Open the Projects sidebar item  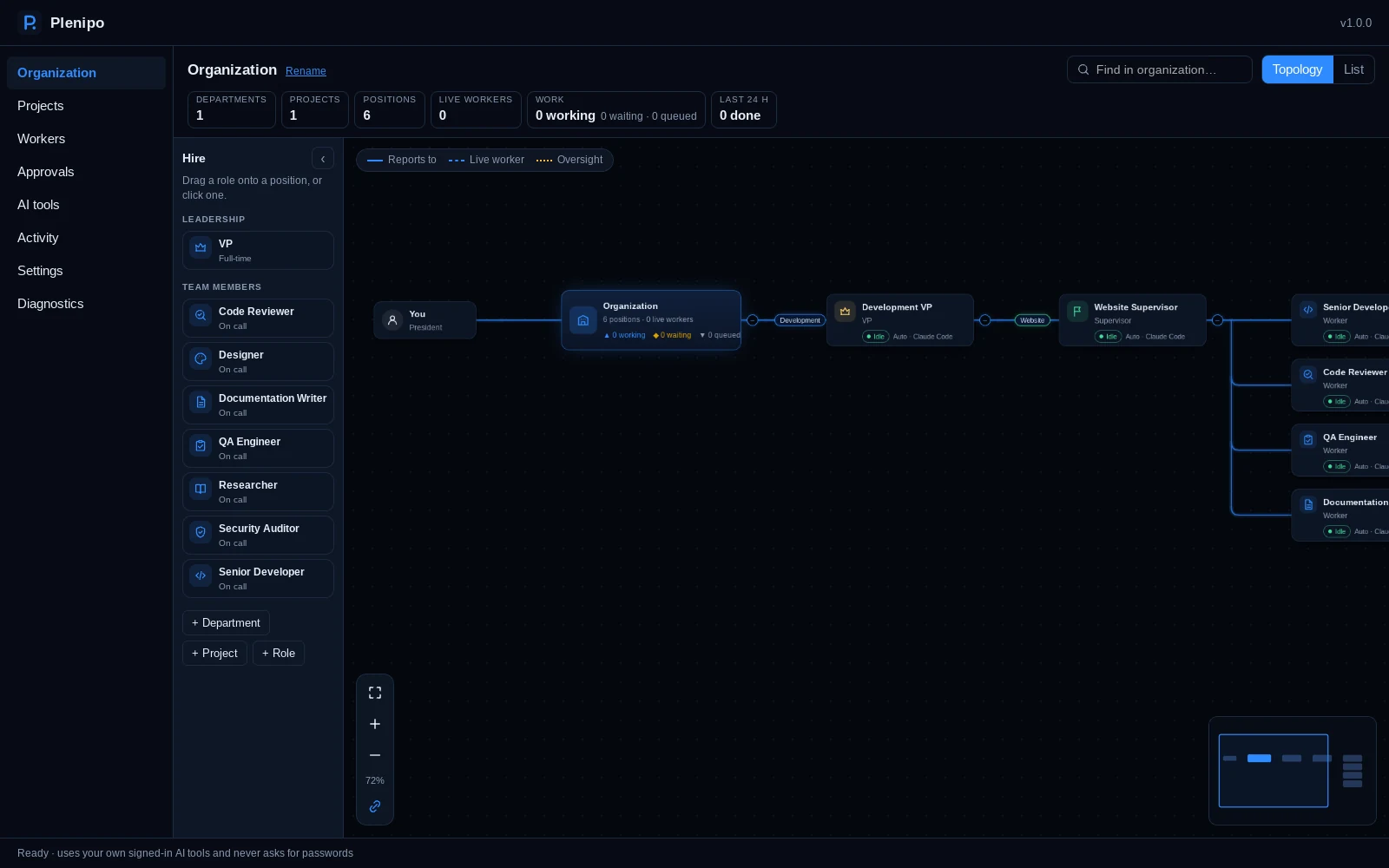tap(86, 106)
